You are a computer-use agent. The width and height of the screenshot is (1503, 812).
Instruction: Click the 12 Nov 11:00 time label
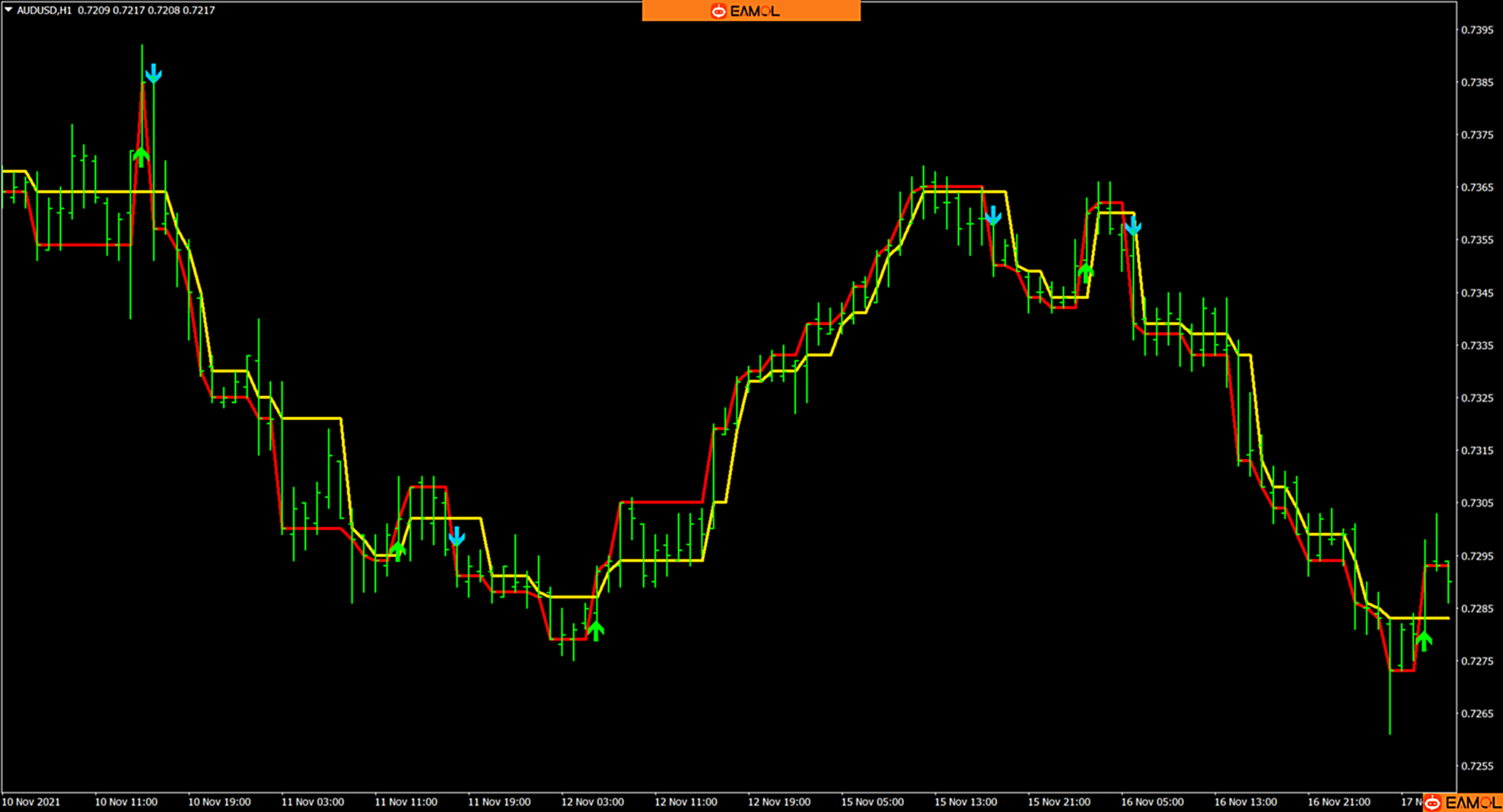click(686, 802)
